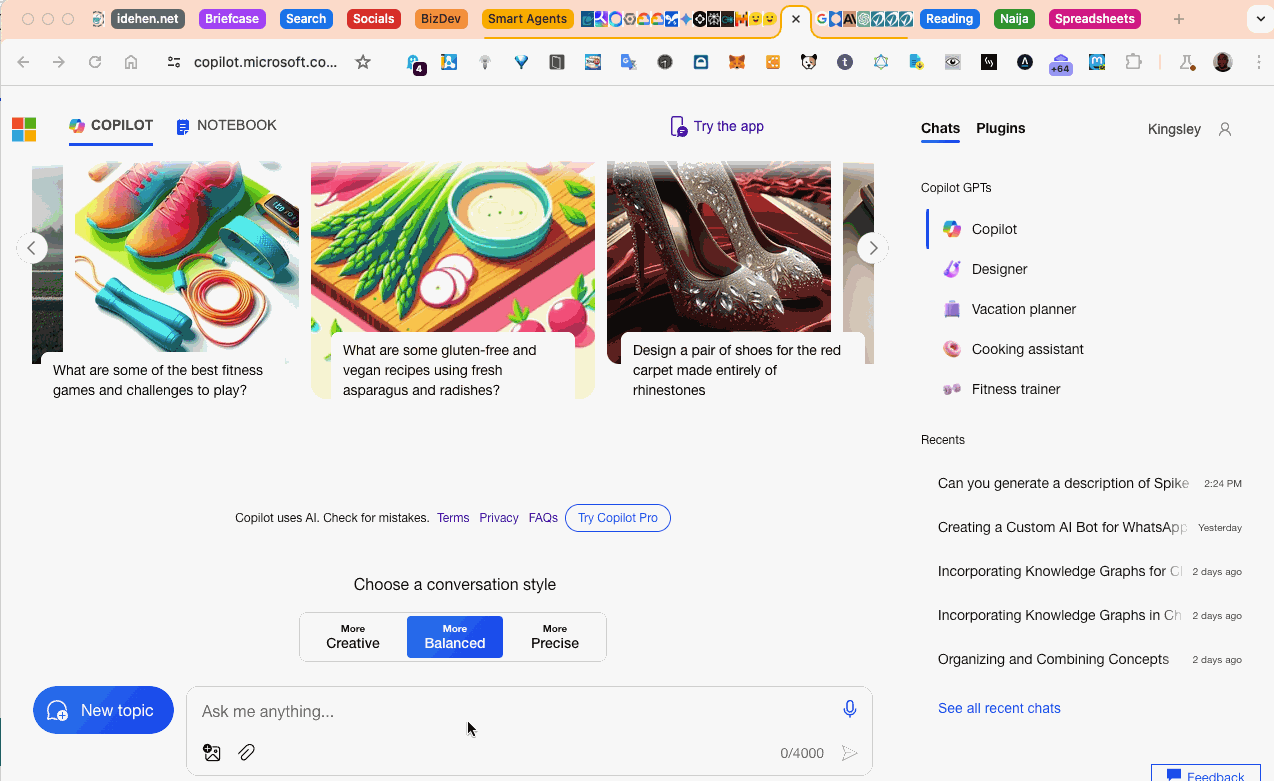The width and height of the screenshot is (1274, 781).
Task: Select the idehen.net tab group
Action: click(147, 19)
